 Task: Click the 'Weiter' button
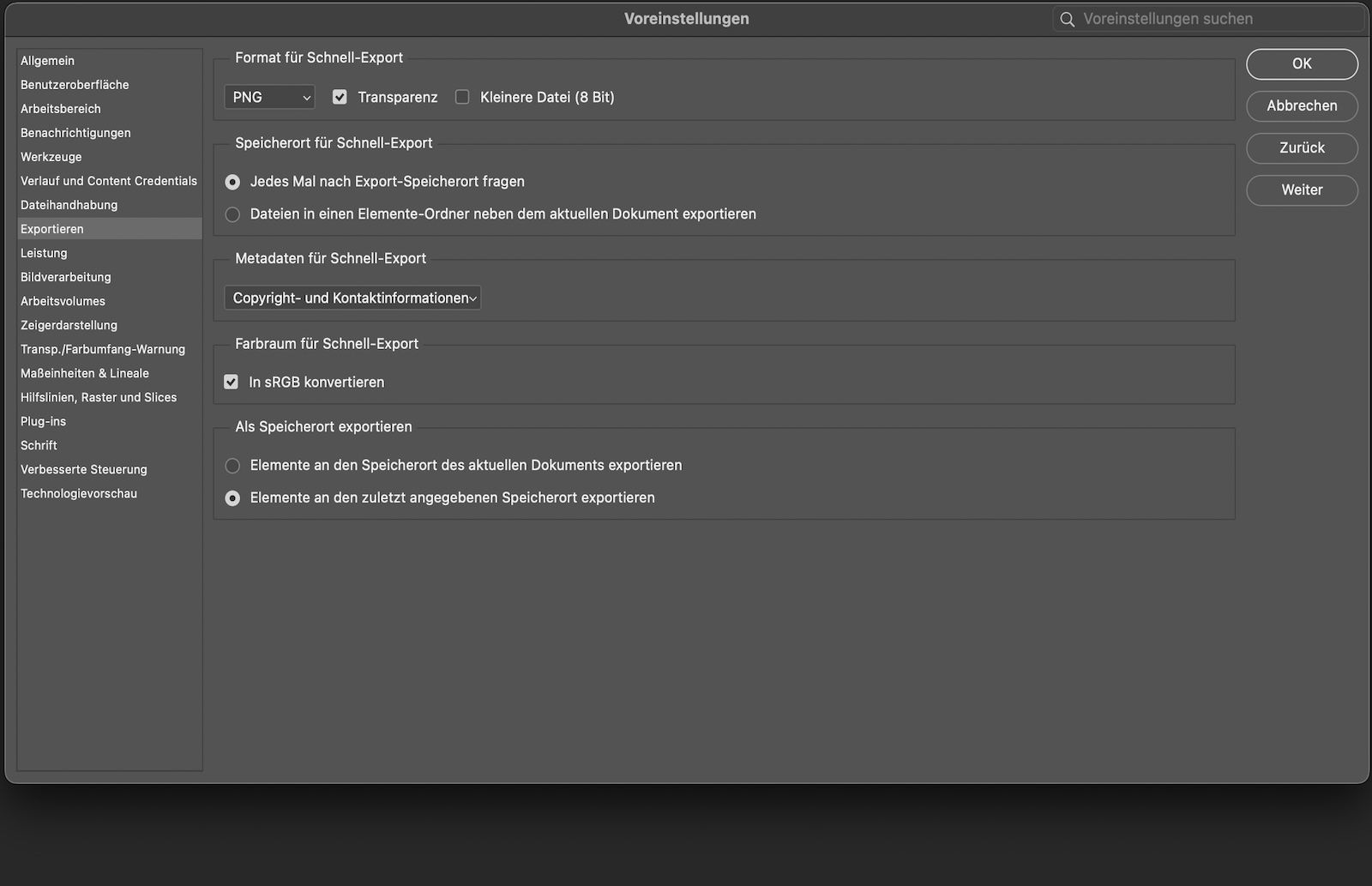[1302, 190]
